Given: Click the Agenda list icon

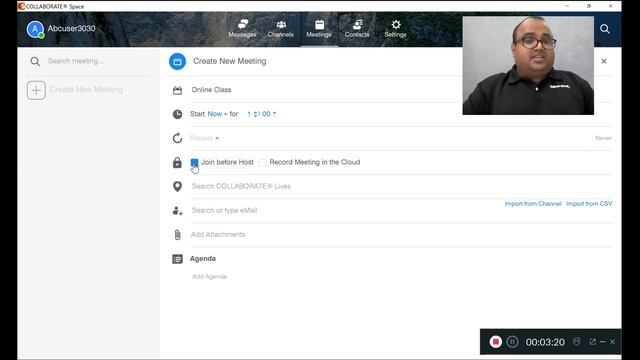Looking at the screenshot, I should (x=177, y=259).
